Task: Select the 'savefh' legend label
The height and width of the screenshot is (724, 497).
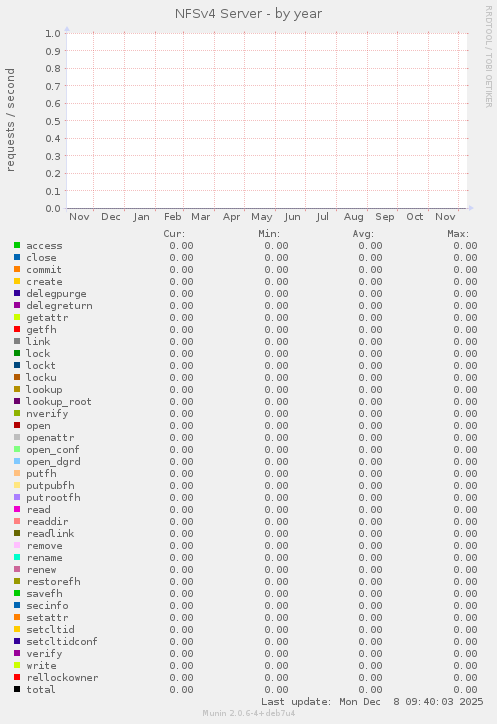Action: [x=44, y=594]
